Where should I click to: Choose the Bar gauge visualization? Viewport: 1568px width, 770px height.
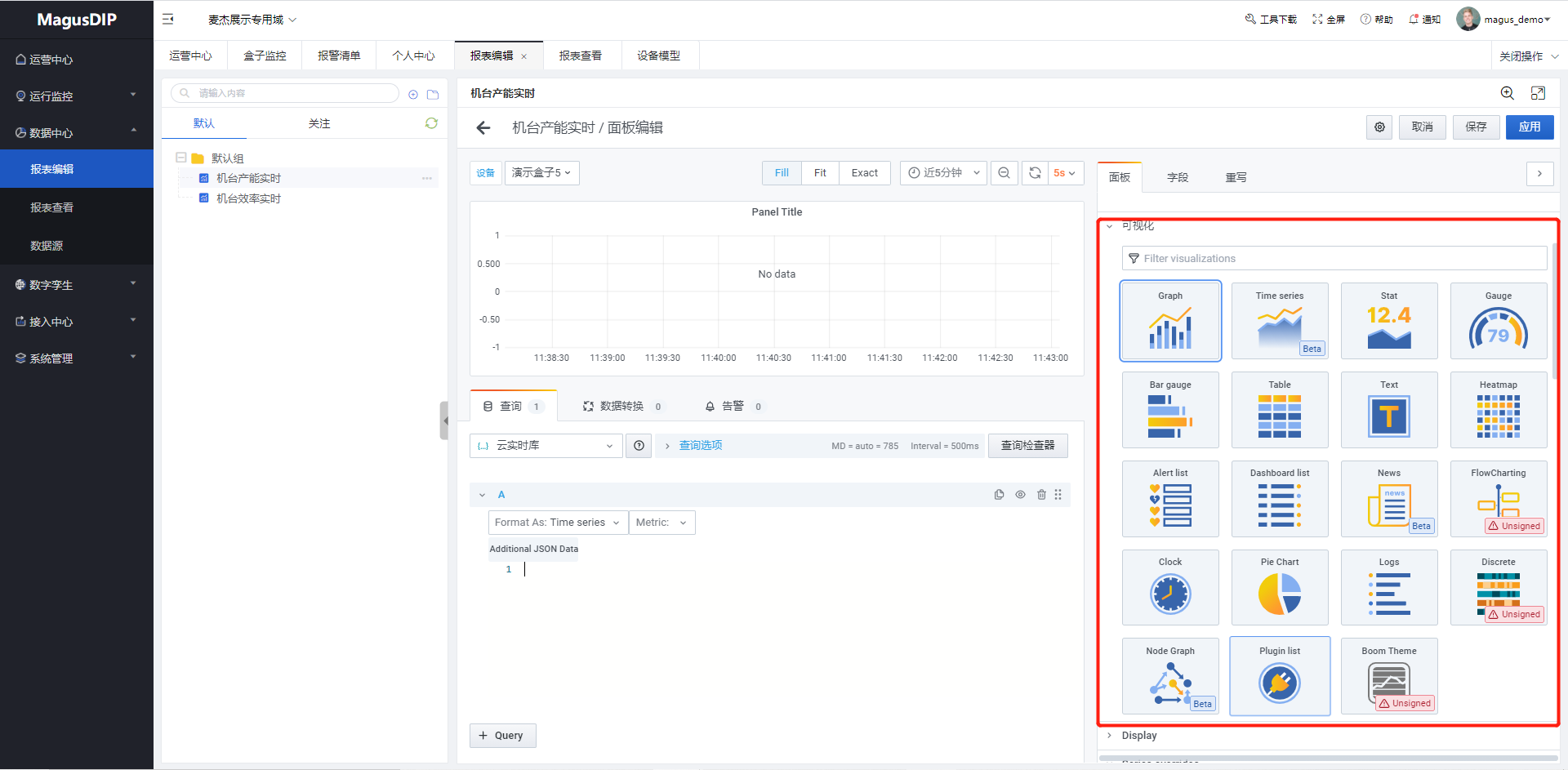click(x=1170, y=410)
